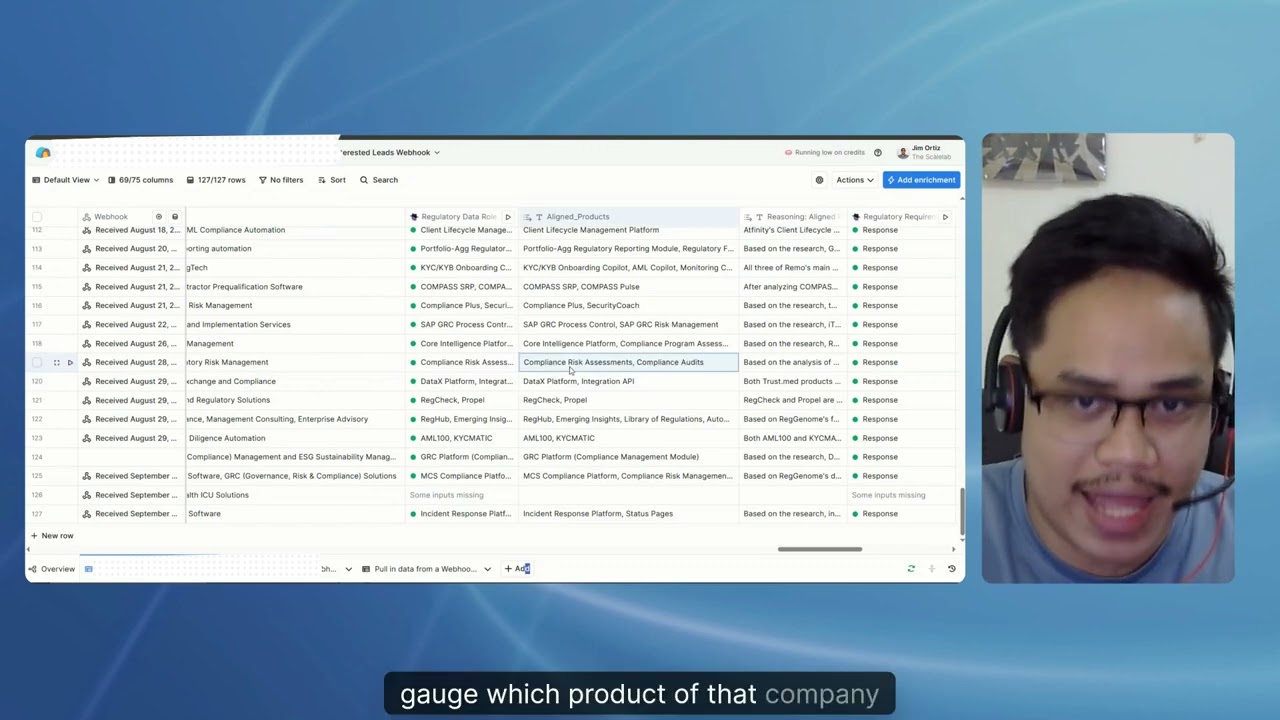Screen dimensions: 1280x720
Task: Expand the Pull in data from a Webhook dropdown
Action: tap(487, 569)
